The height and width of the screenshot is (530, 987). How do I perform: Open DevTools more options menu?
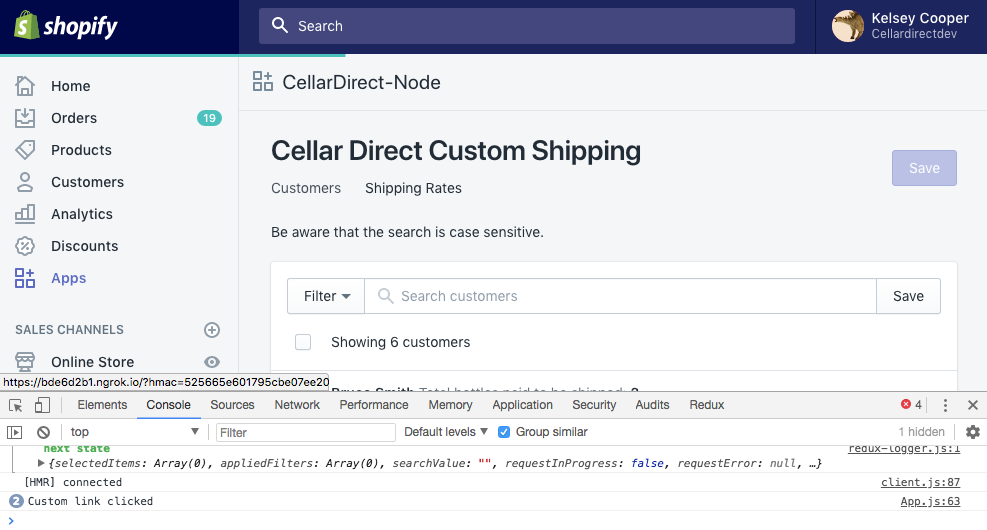[x=945, y=405]
